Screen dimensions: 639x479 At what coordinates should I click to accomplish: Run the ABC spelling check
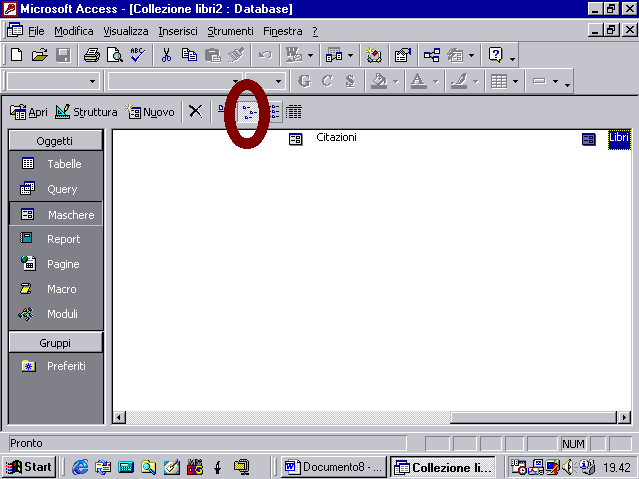(138, 55)
